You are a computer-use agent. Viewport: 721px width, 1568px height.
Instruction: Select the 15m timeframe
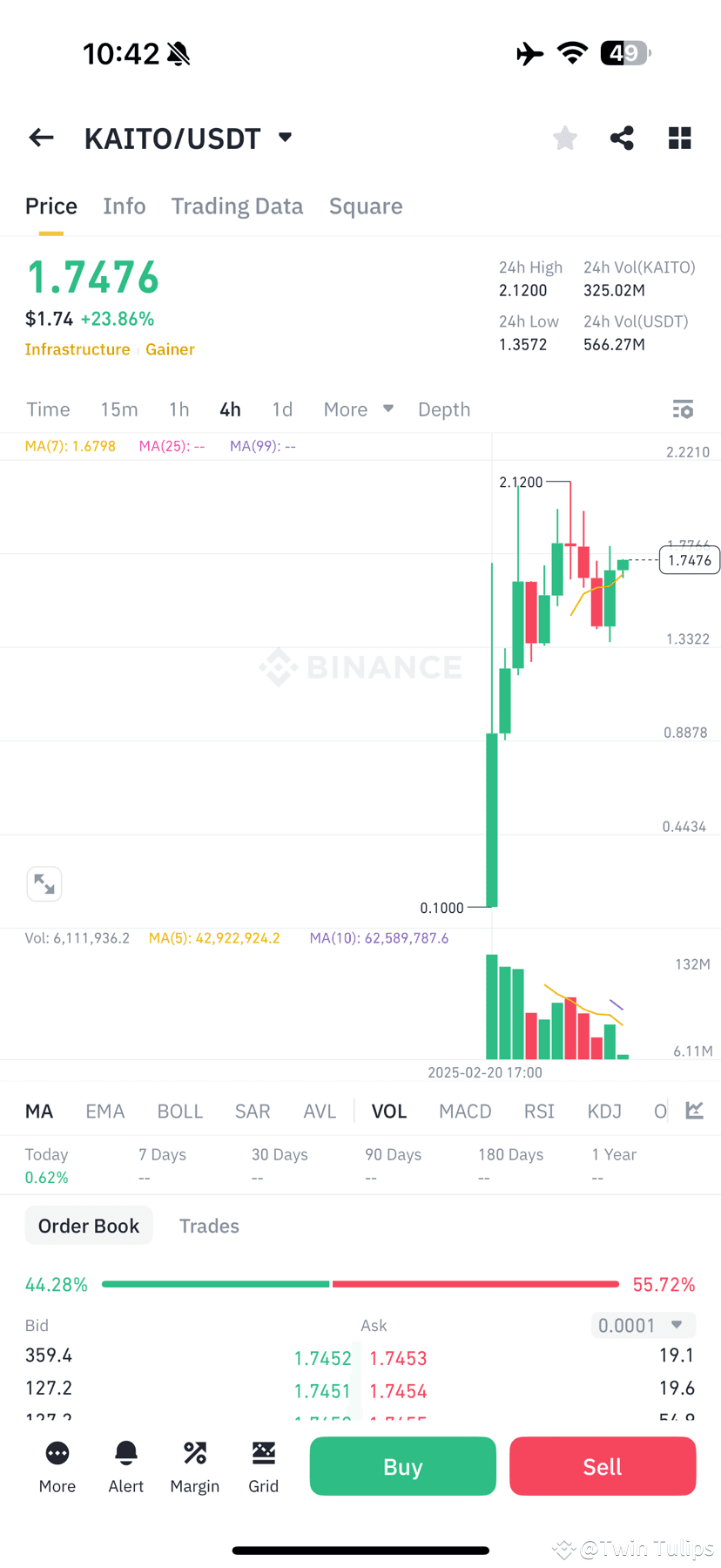pos(119,409)
